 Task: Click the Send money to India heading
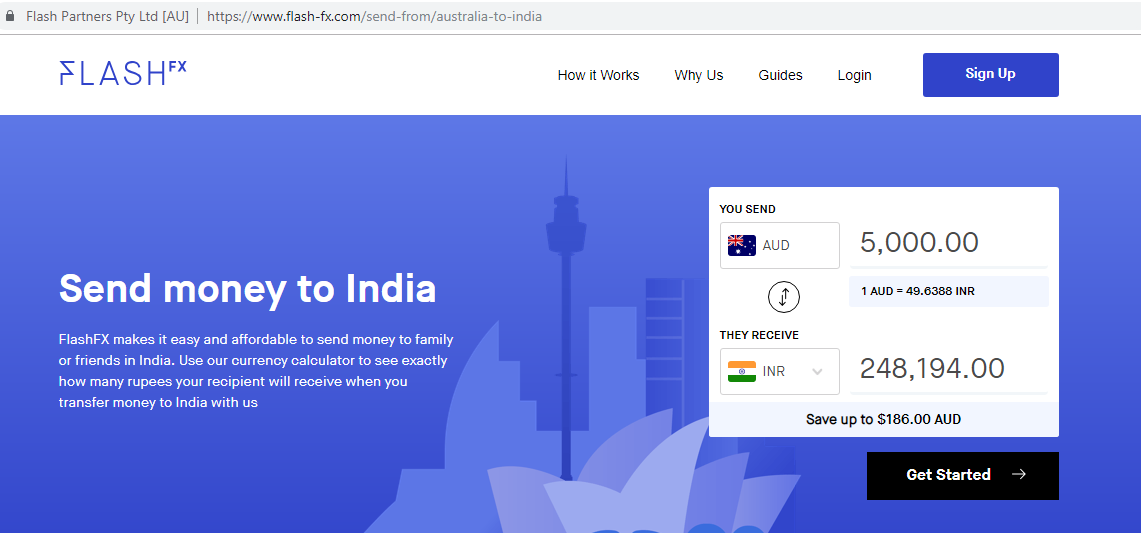coord(247,288)
